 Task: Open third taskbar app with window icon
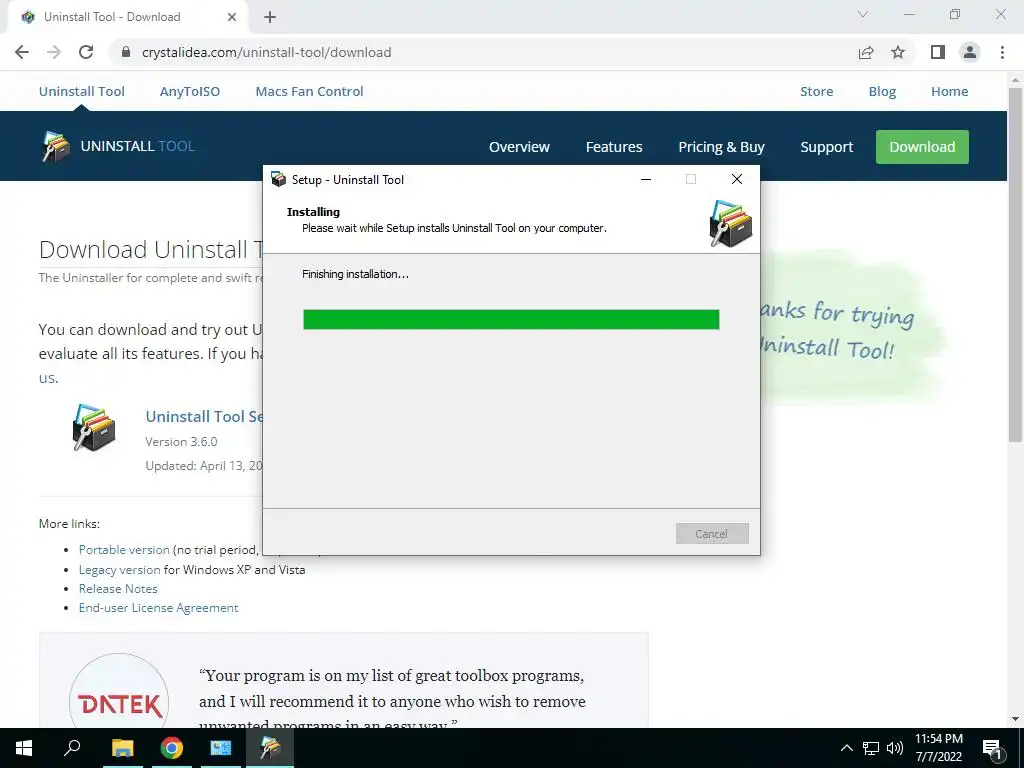pos(221,748)
